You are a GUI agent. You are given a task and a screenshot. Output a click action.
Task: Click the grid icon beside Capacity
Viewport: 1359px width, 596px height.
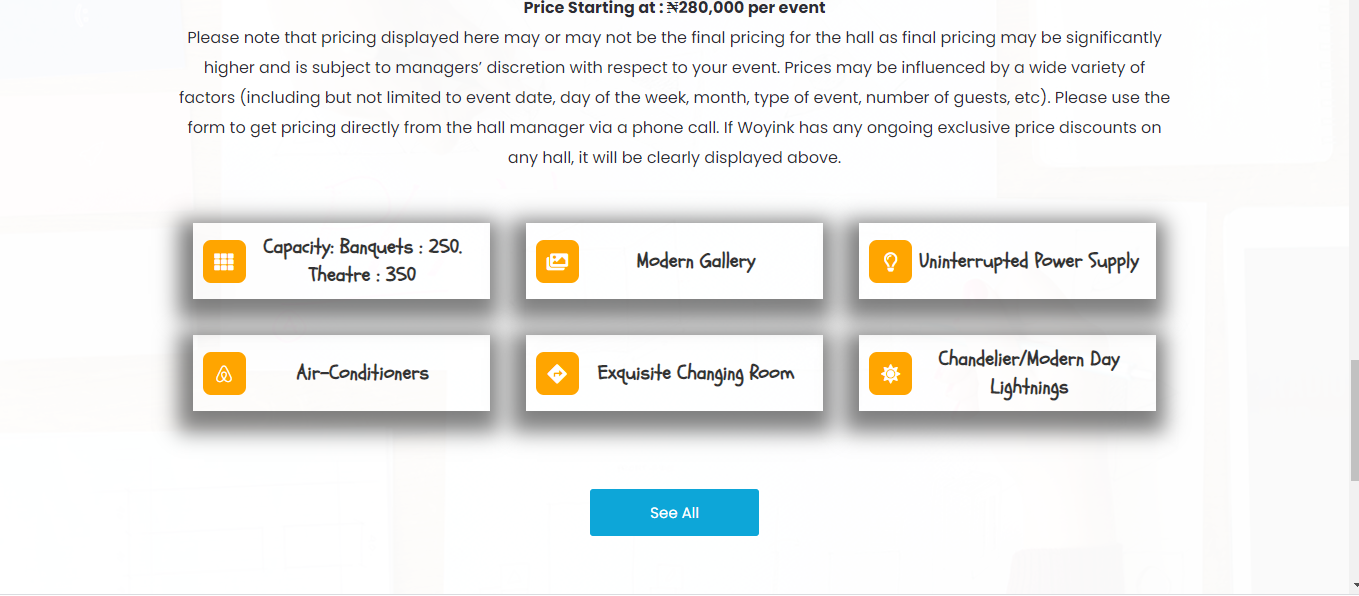(x=224, y=262)
